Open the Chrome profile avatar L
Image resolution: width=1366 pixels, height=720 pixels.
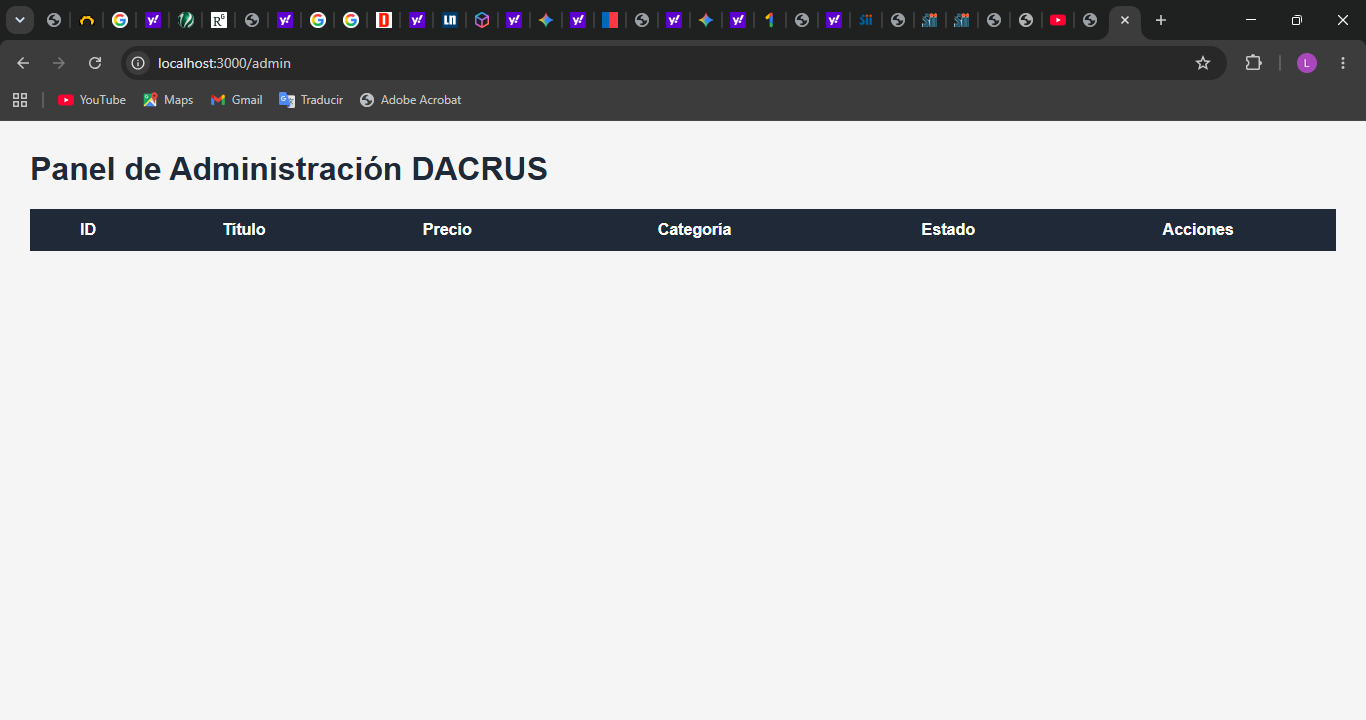[1307, 63]
